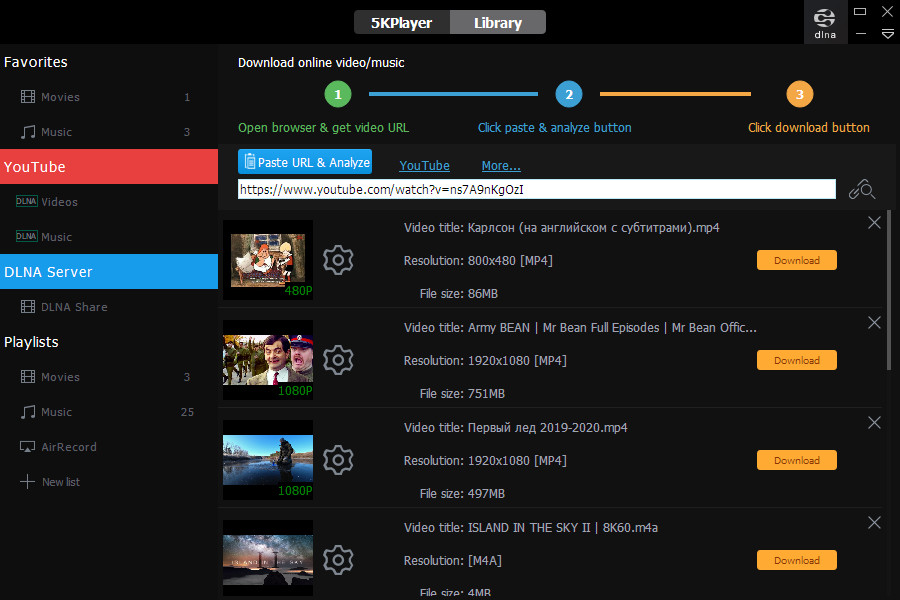The image size is (900, 600).
Task: Create a New list playlist
Action: (109, 482)
